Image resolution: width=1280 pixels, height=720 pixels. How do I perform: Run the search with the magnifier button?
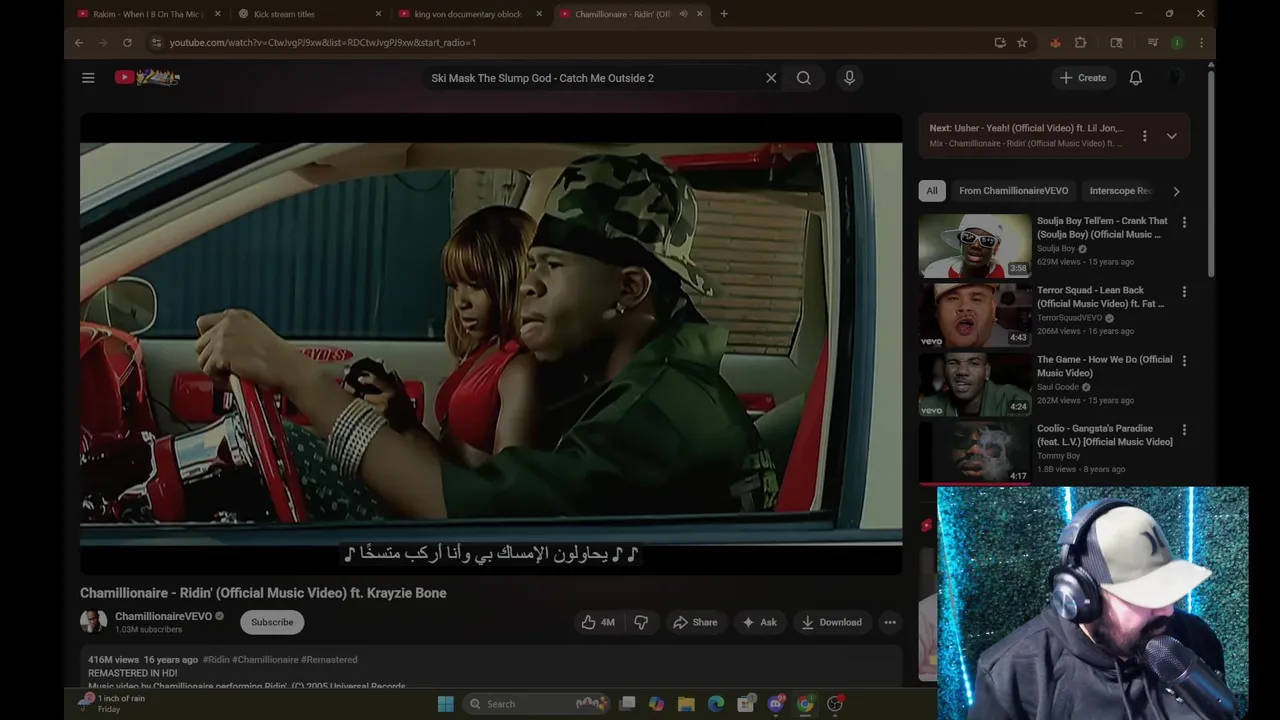804,78
